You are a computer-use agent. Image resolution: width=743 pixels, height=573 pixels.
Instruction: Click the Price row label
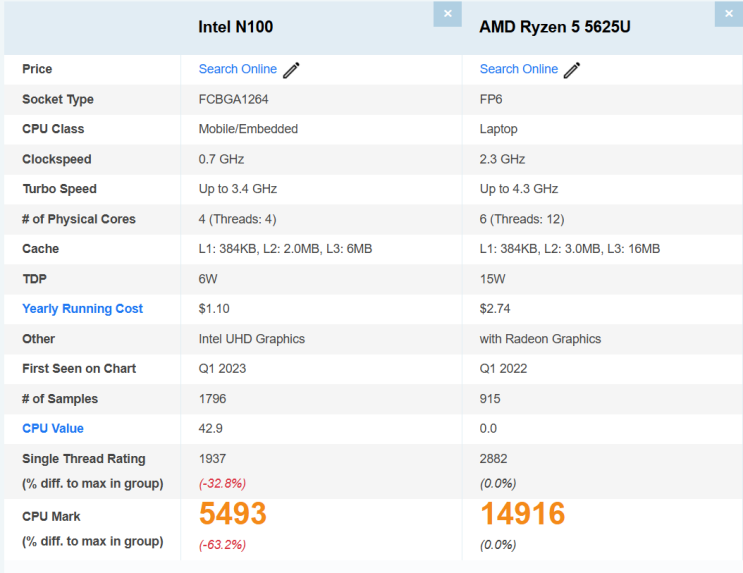(x=37, y=69)
